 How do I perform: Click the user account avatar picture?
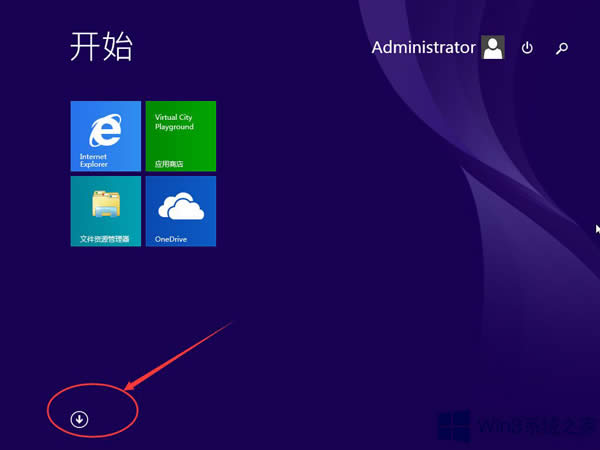[x=493, y=47]
